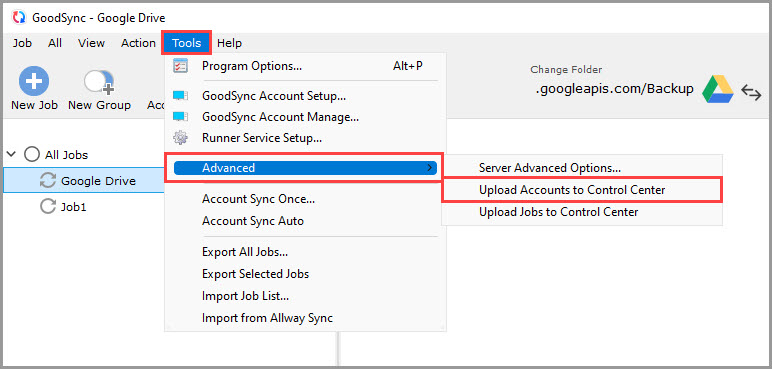Click the New Group label text
772x369 pixels.
click(x=99, y=105)
